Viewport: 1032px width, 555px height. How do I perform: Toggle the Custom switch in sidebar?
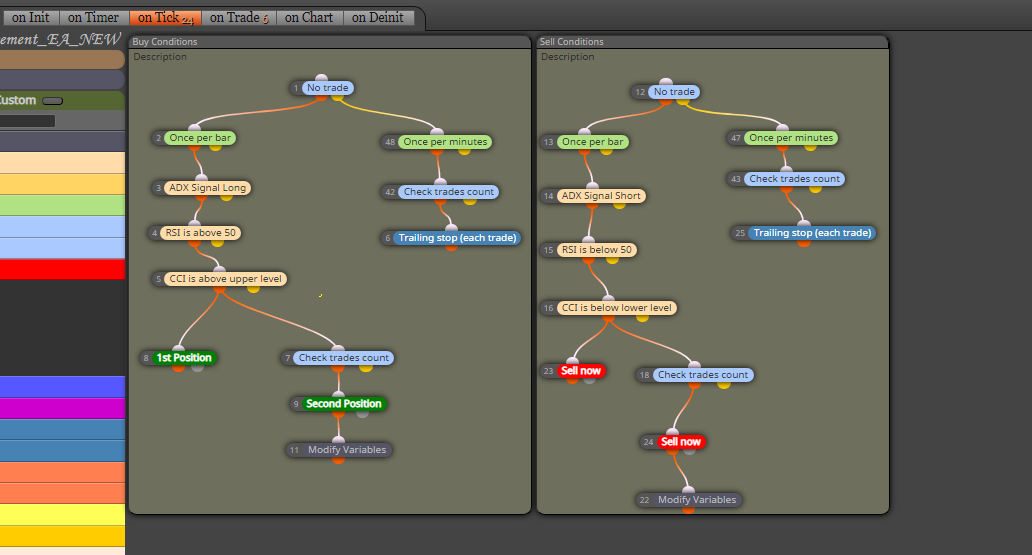(x=53, y=101)
